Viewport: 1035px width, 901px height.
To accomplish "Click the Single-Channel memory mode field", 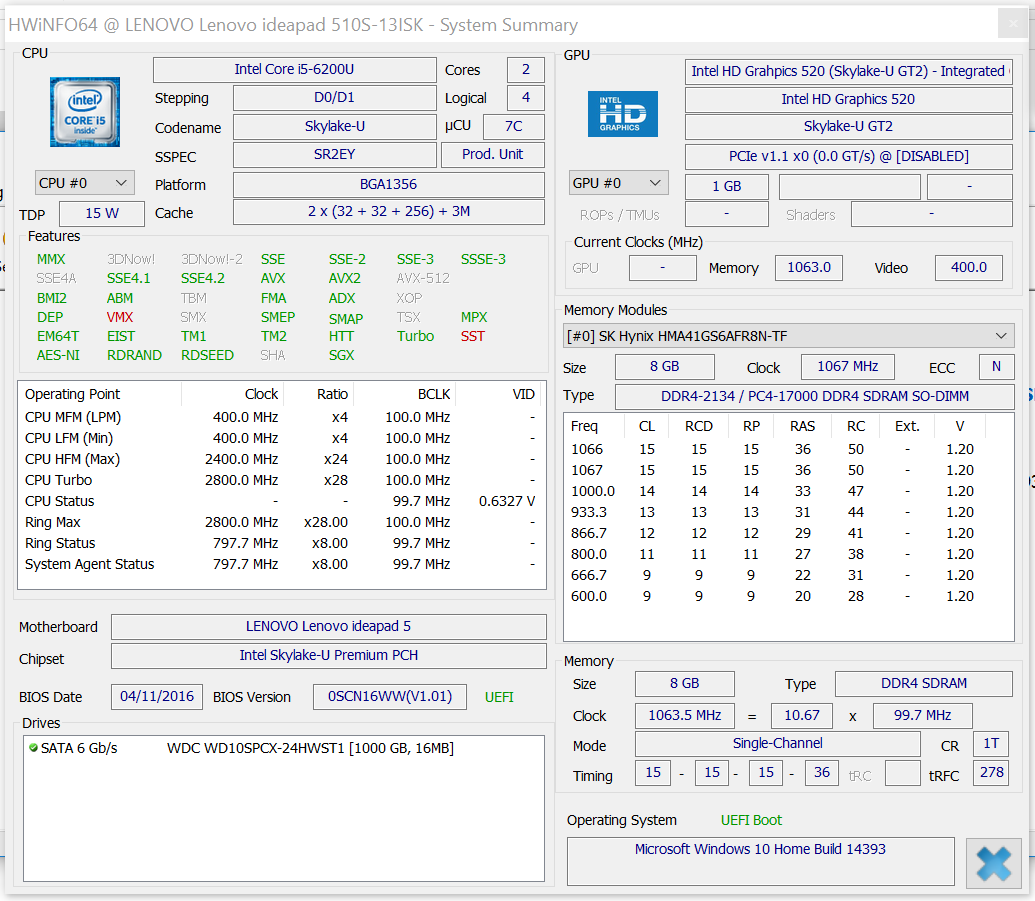I will [x=777, y=744].
